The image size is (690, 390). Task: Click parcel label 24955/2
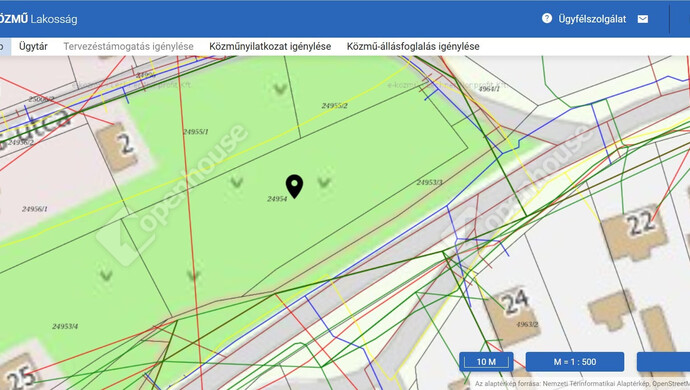point(334,106)
